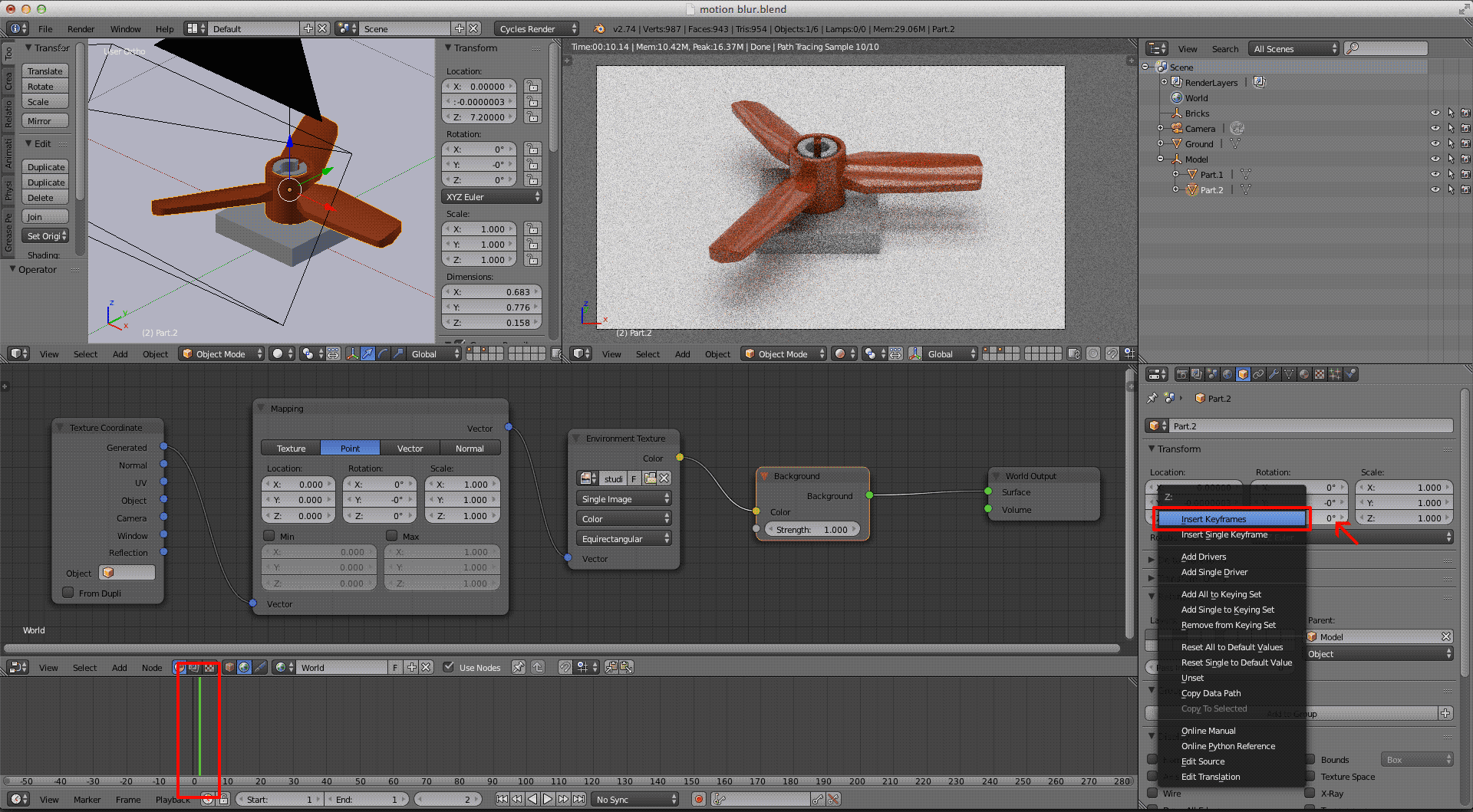Image resolution: width=1473 pixels, height=812 pixels.
Task: Click current frame number field
Action: pos(448,799)
